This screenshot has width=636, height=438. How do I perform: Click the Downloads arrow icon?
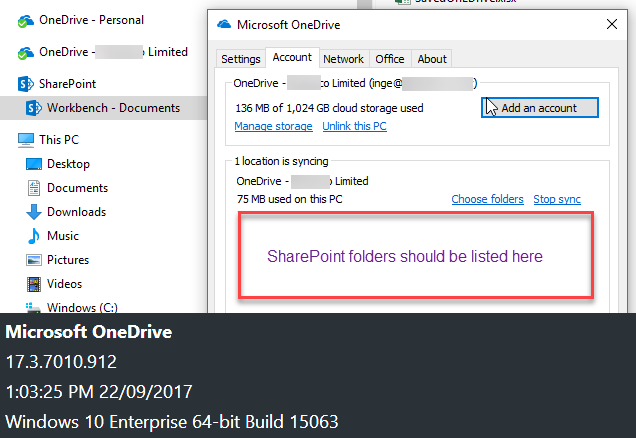[34, 212]
